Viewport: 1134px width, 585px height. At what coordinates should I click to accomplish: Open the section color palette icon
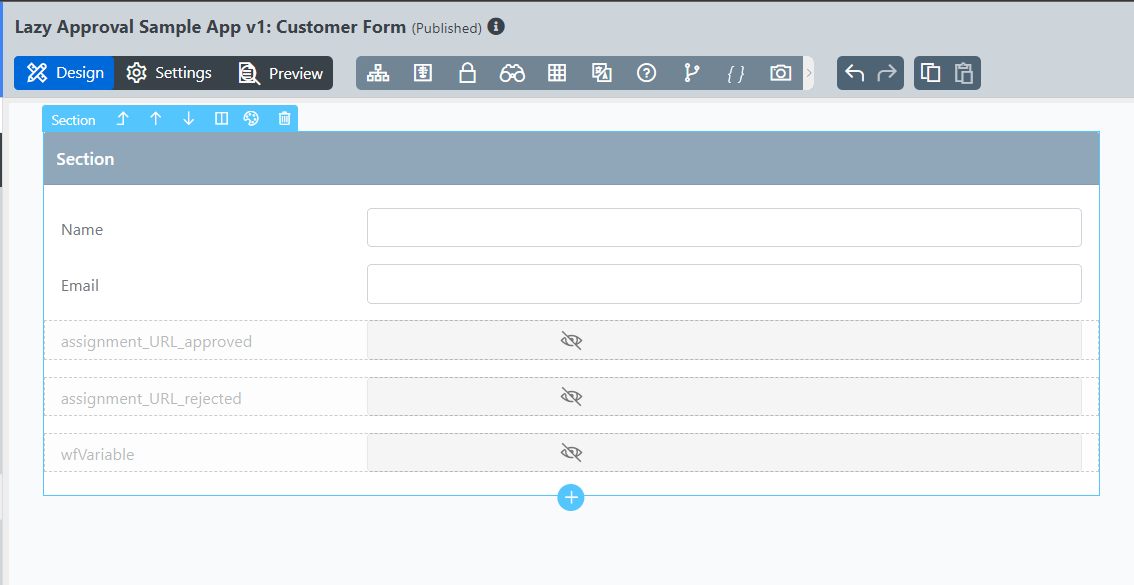pyautogui.click(x=251, y=119)
